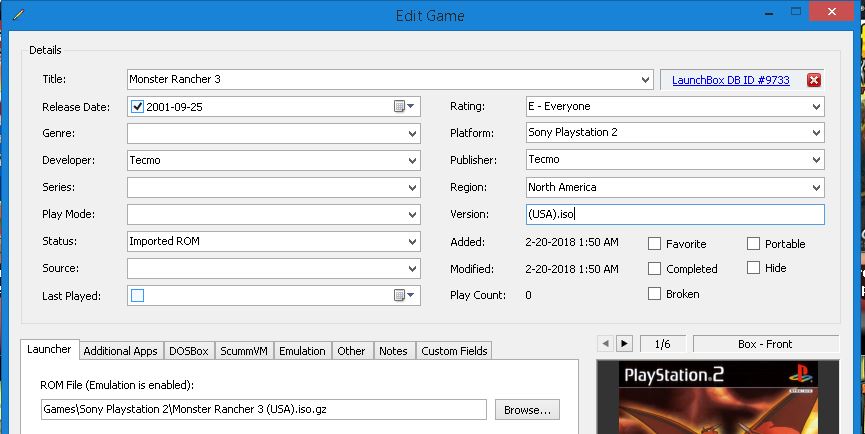Mark the game as Favorite
Viewport: 865px width, 434px height.
click(654, 244)
